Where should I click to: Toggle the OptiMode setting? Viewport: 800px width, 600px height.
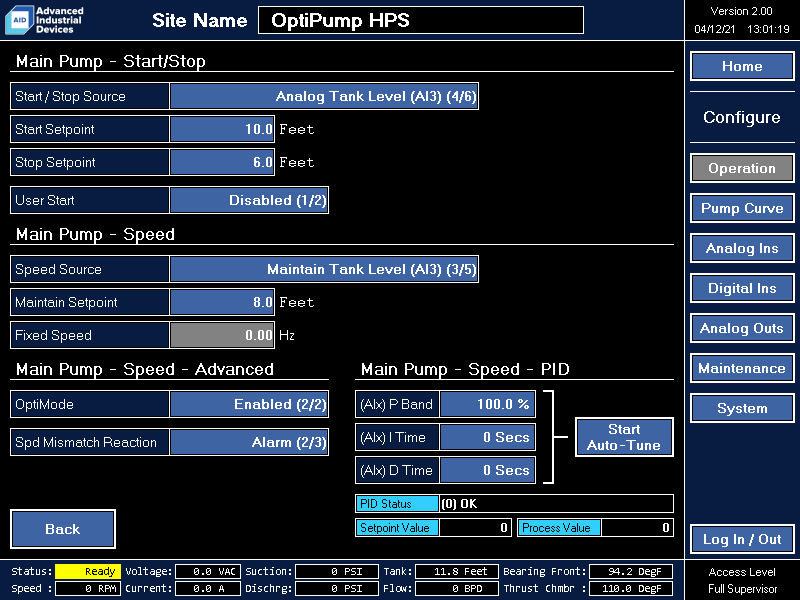coord(249,404)
